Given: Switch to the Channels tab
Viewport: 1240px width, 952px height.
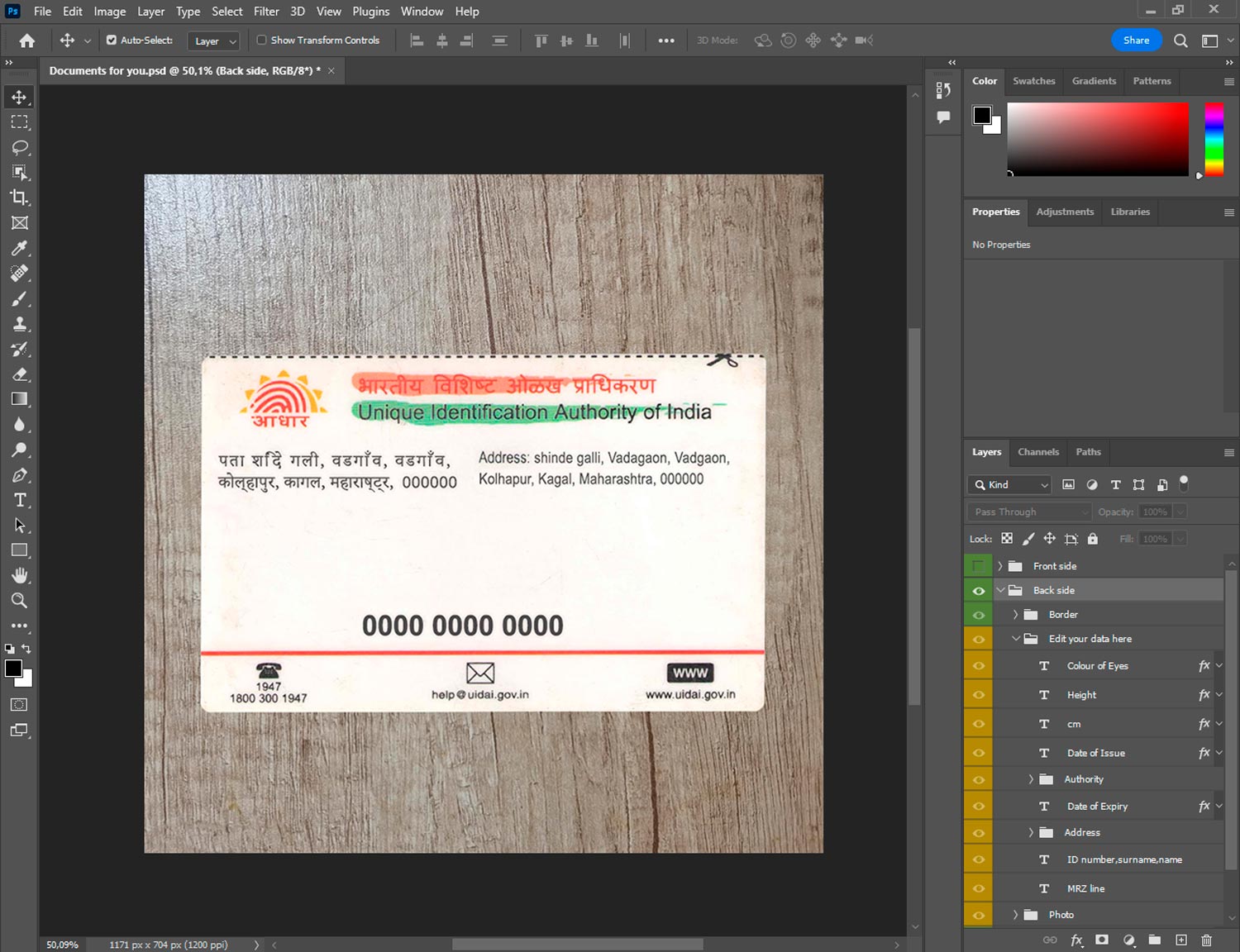Looking at the screenshot, I should click(x=1037, y=452).
